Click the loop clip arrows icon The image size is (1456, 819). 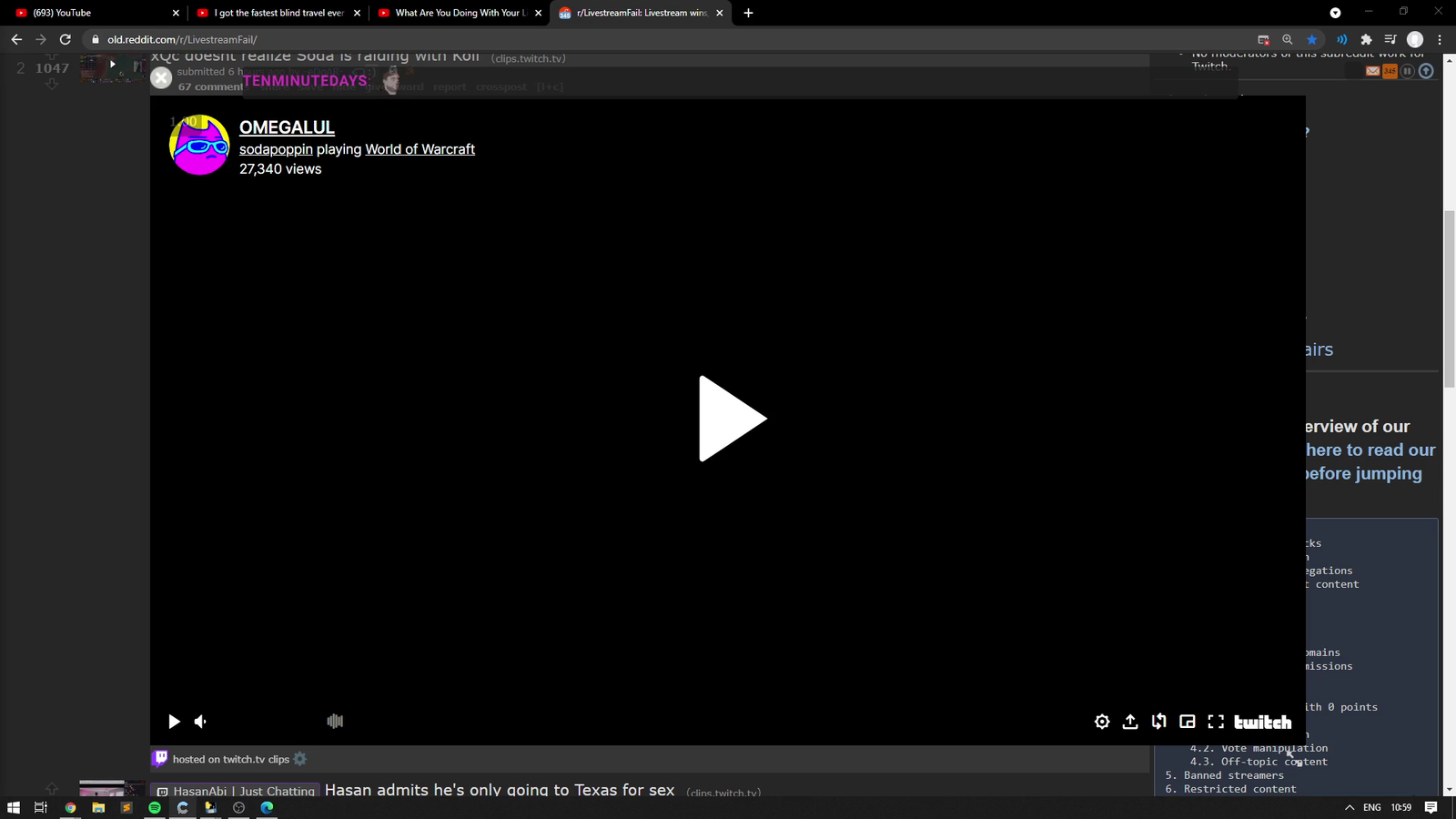[1158, 722]
